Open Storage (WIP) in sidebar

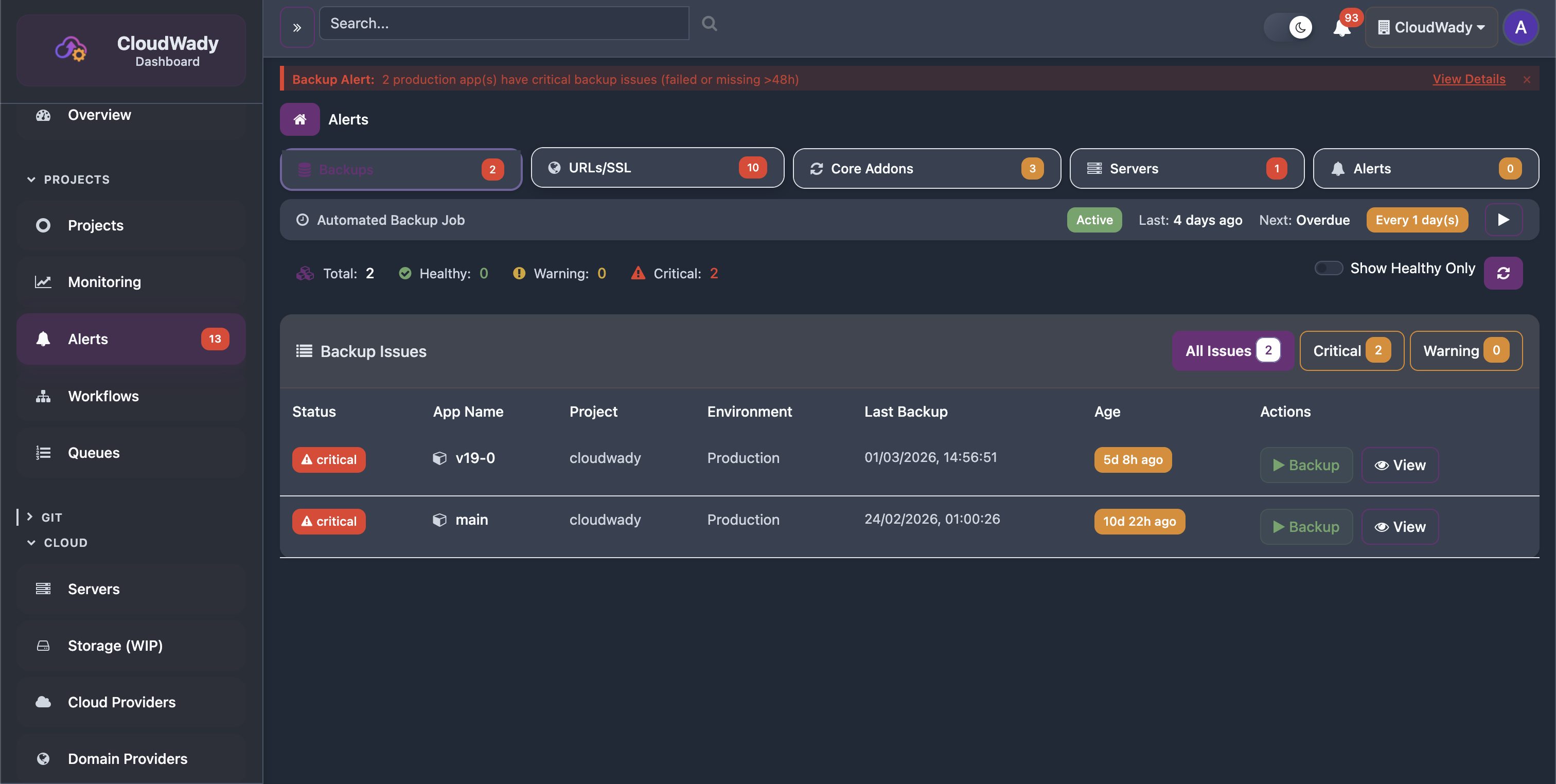pyautogui.click(x=115, y=645)
